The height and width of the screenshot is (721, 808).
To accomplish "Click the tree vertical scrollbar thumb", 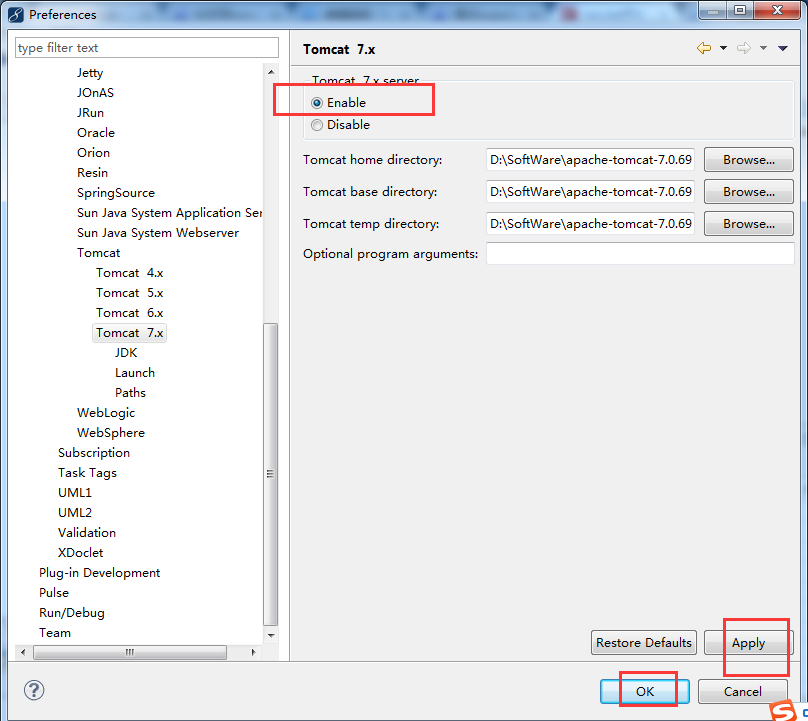I will click(x=271, y=474).
